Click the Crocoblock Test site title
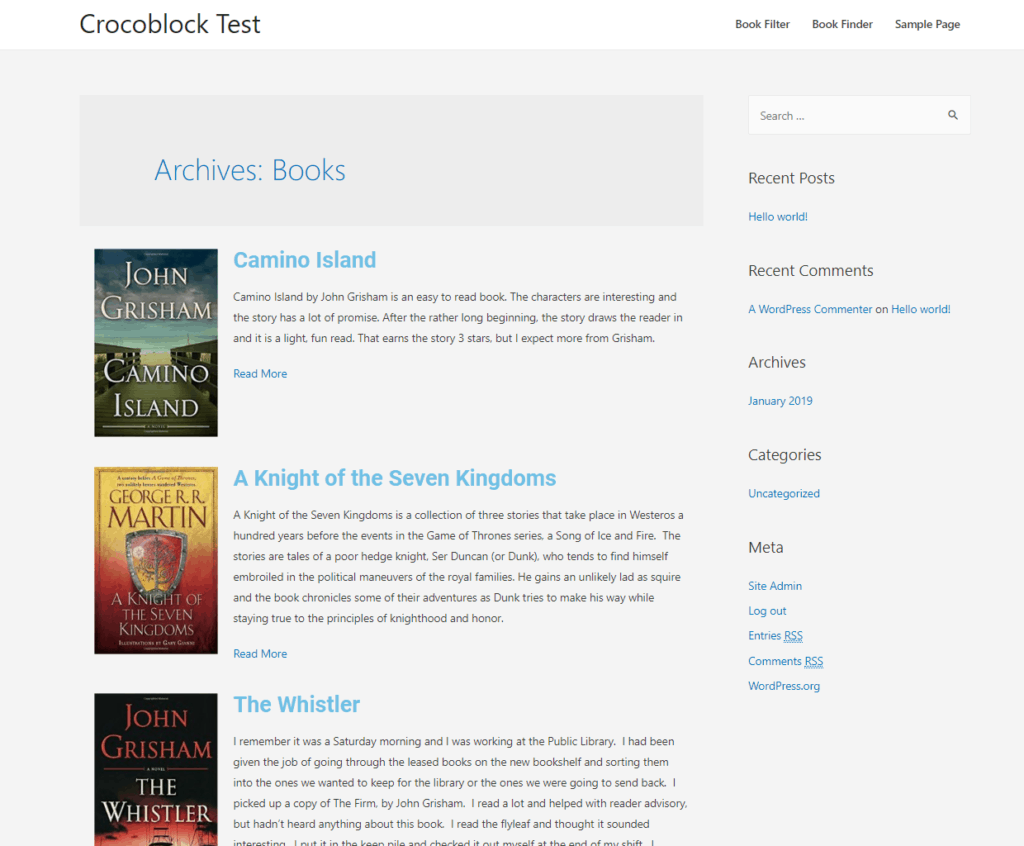 point(169,23)
